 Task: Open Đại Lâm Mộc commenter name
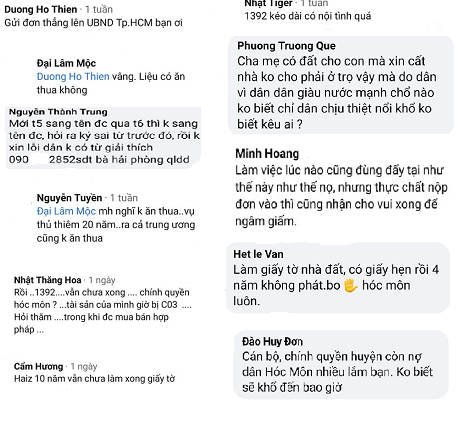click(x=66, y=63)
